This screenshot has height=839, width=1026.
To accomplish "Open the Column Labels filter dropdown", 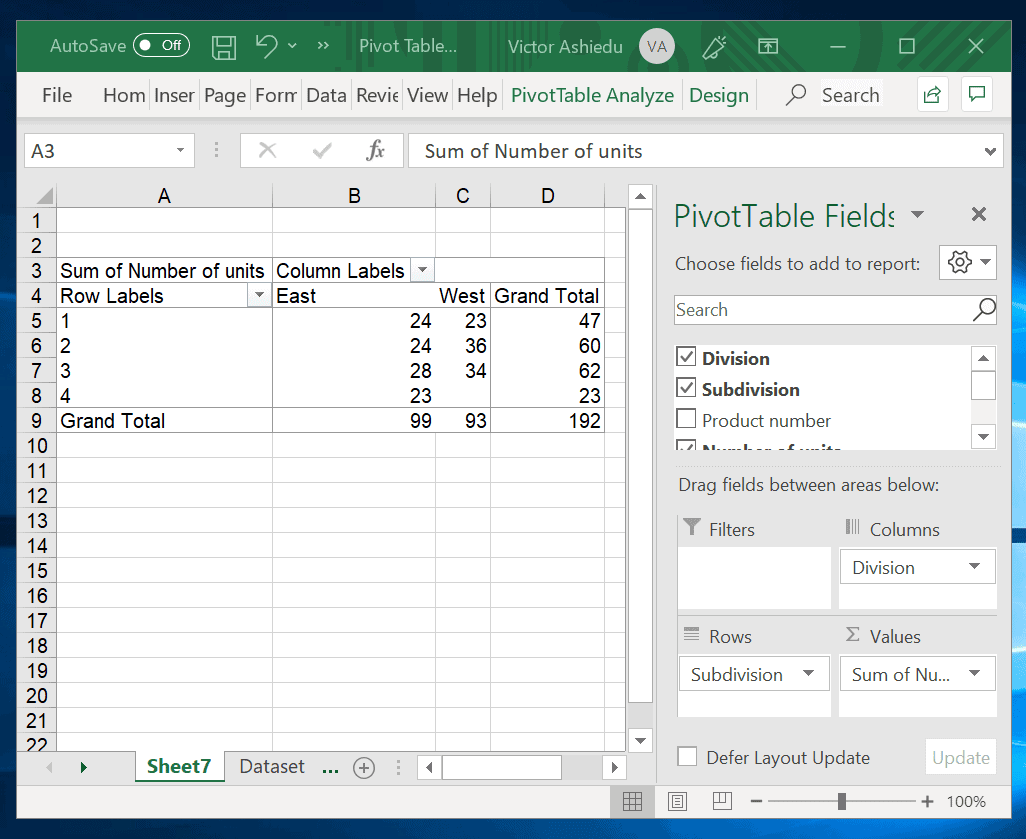I will pyautogui.click(x=422, y=270).
